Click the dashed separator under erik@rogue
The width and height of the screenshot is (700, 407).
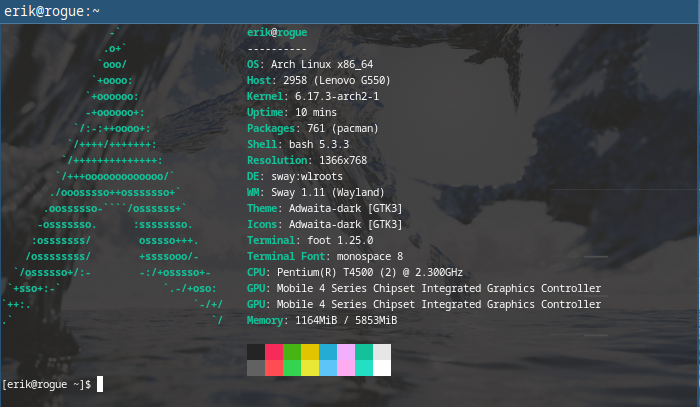(x=277, y=49)
